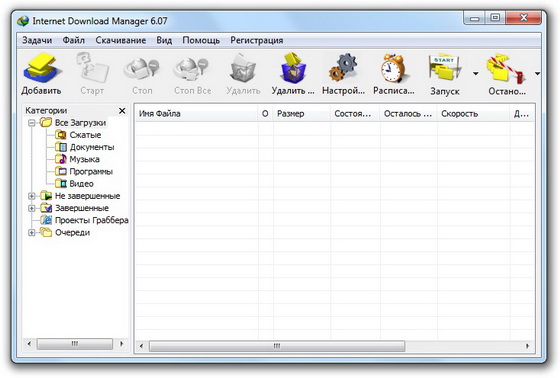
Task: Open the Расписа... alarm clock icon
Action: [x=393, y=68]
